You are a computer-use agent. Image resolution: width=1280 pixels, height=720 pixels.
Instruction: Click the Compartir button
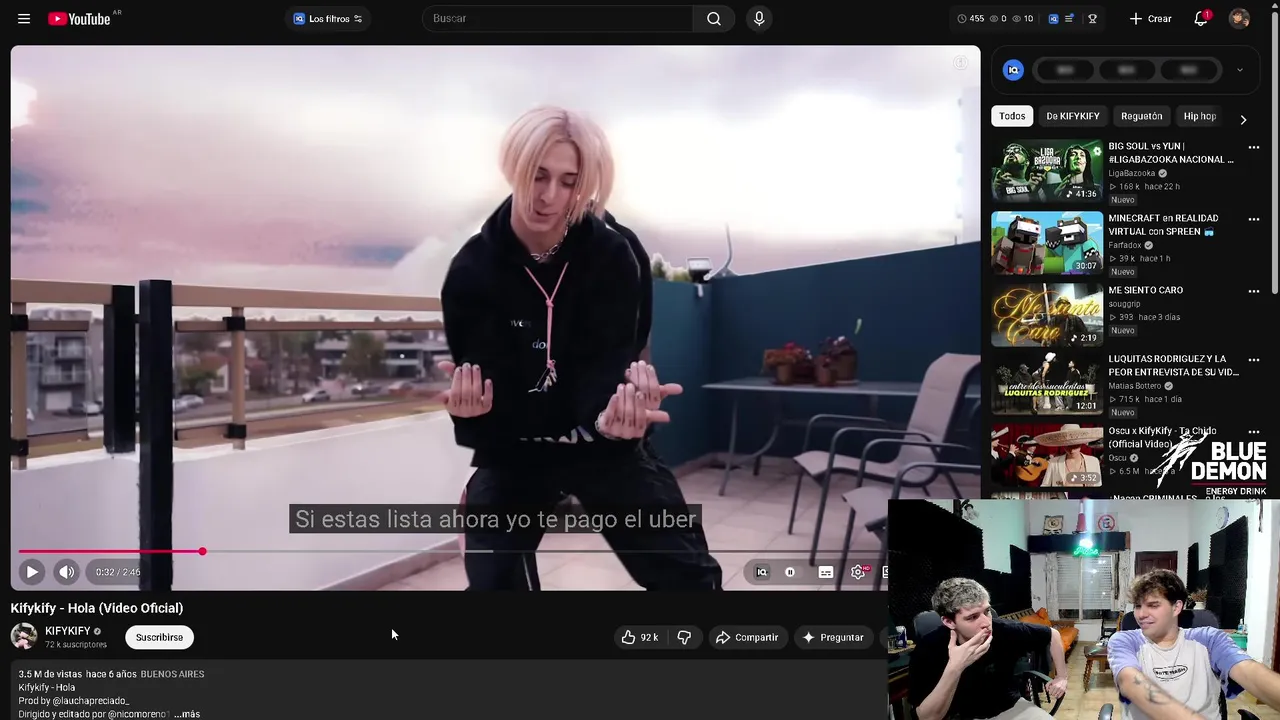746,637
